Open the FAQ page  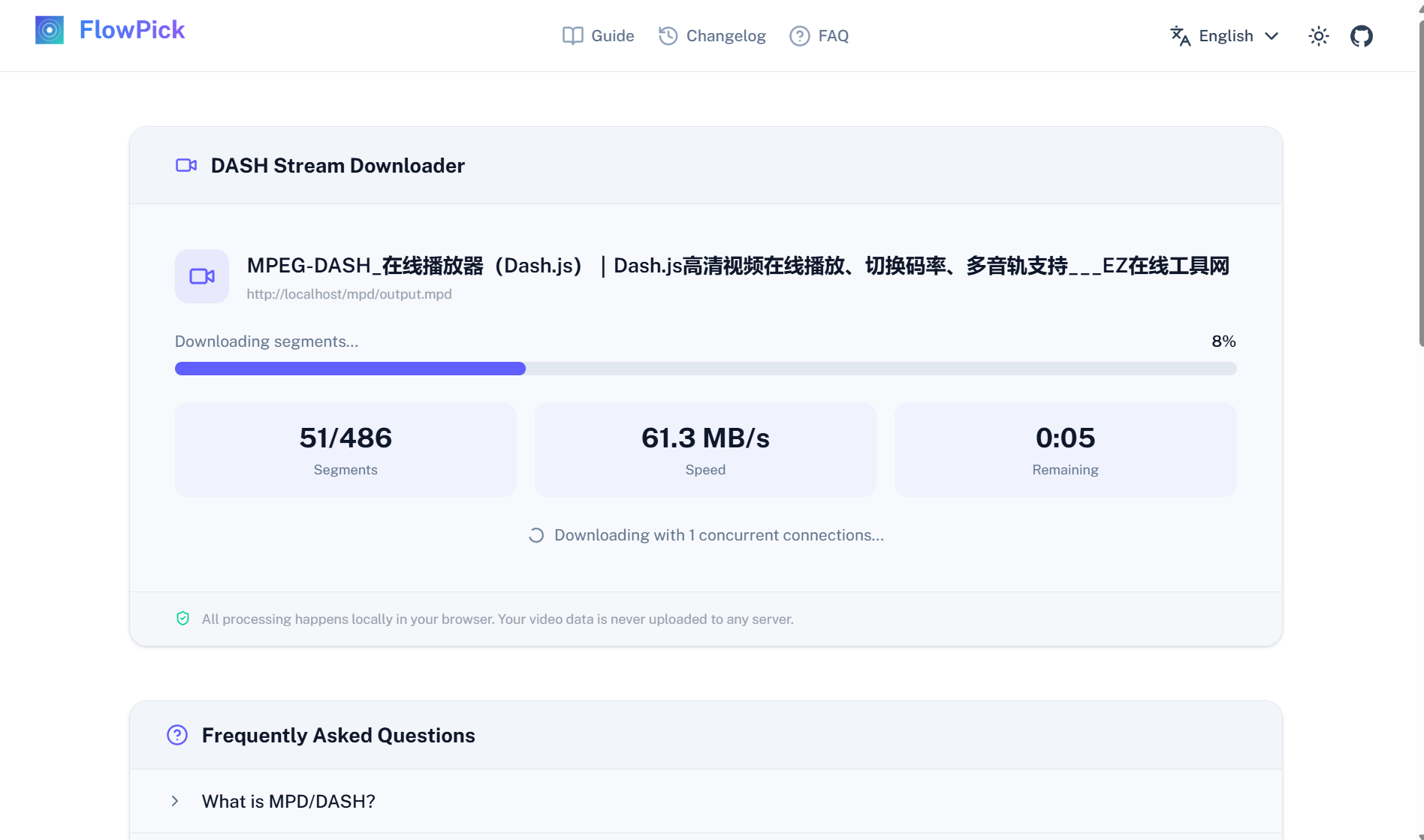[819, 36]
